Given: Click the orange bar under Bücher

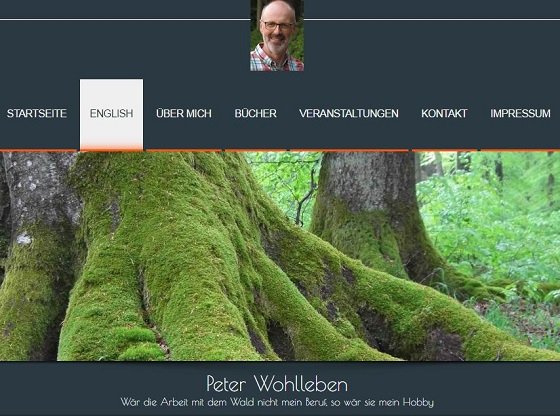Looking at the screenshot, I should click(x=256, y=150).
